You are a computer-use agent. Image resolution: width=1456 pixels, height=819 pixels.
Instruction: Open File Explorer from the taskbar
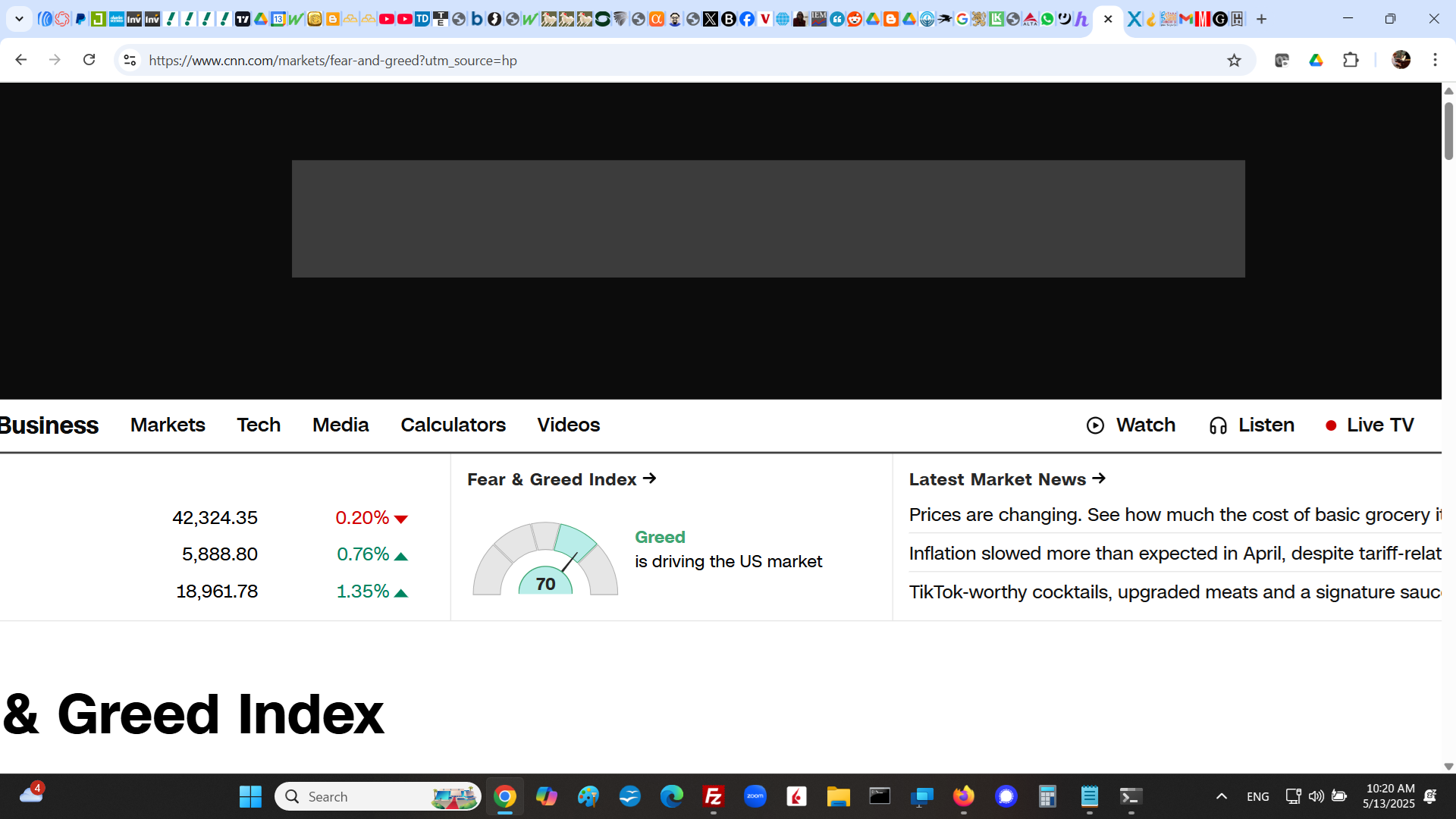[x=838, y=796]
